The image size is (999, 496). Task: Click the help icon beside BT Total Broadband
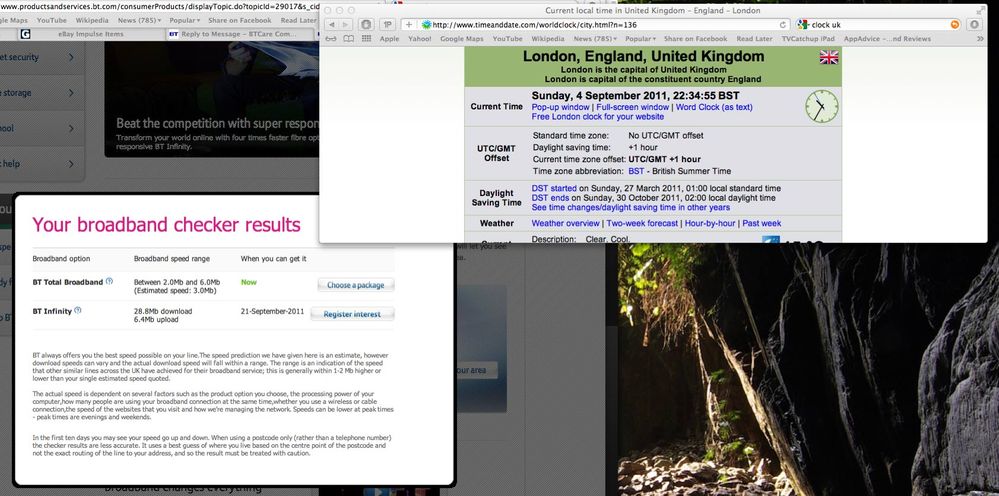(x=109, y=282)
